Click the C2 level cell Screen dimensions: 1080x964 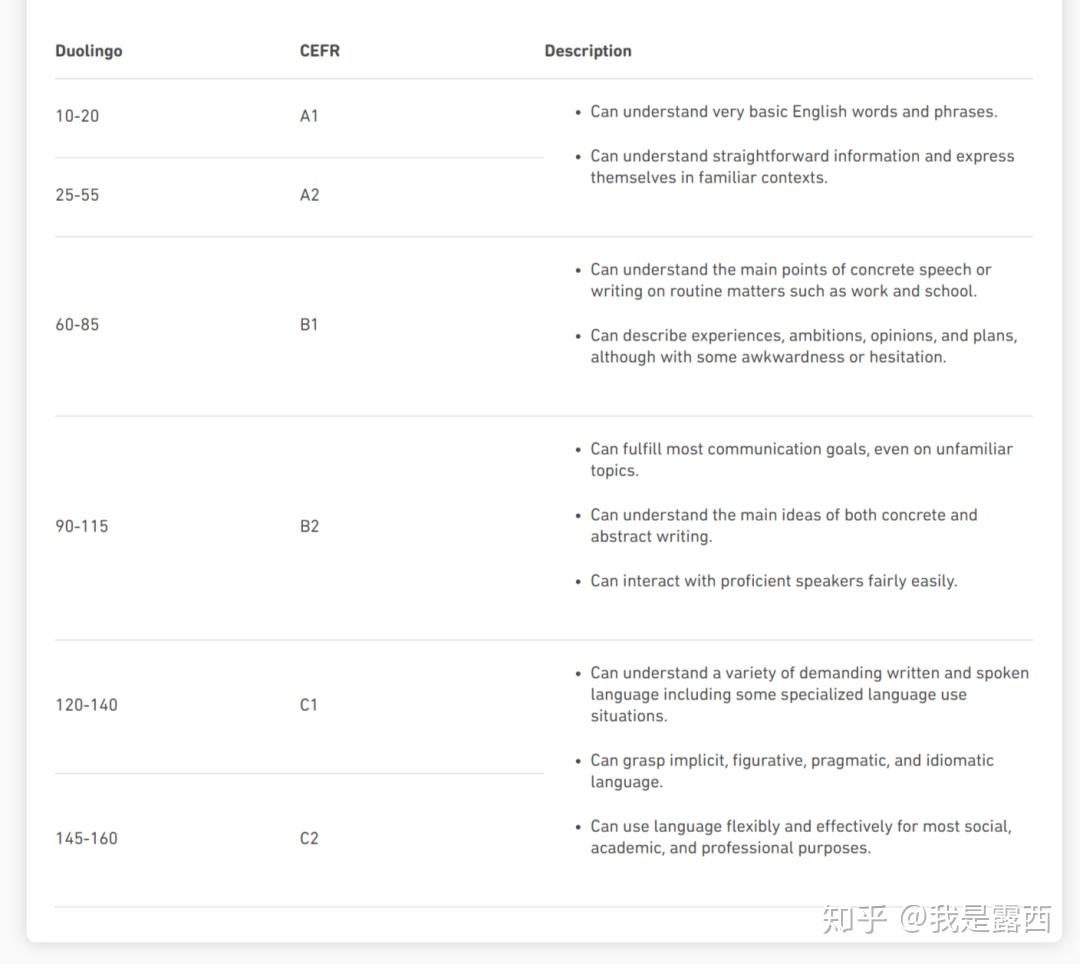[x=309, y=839]
